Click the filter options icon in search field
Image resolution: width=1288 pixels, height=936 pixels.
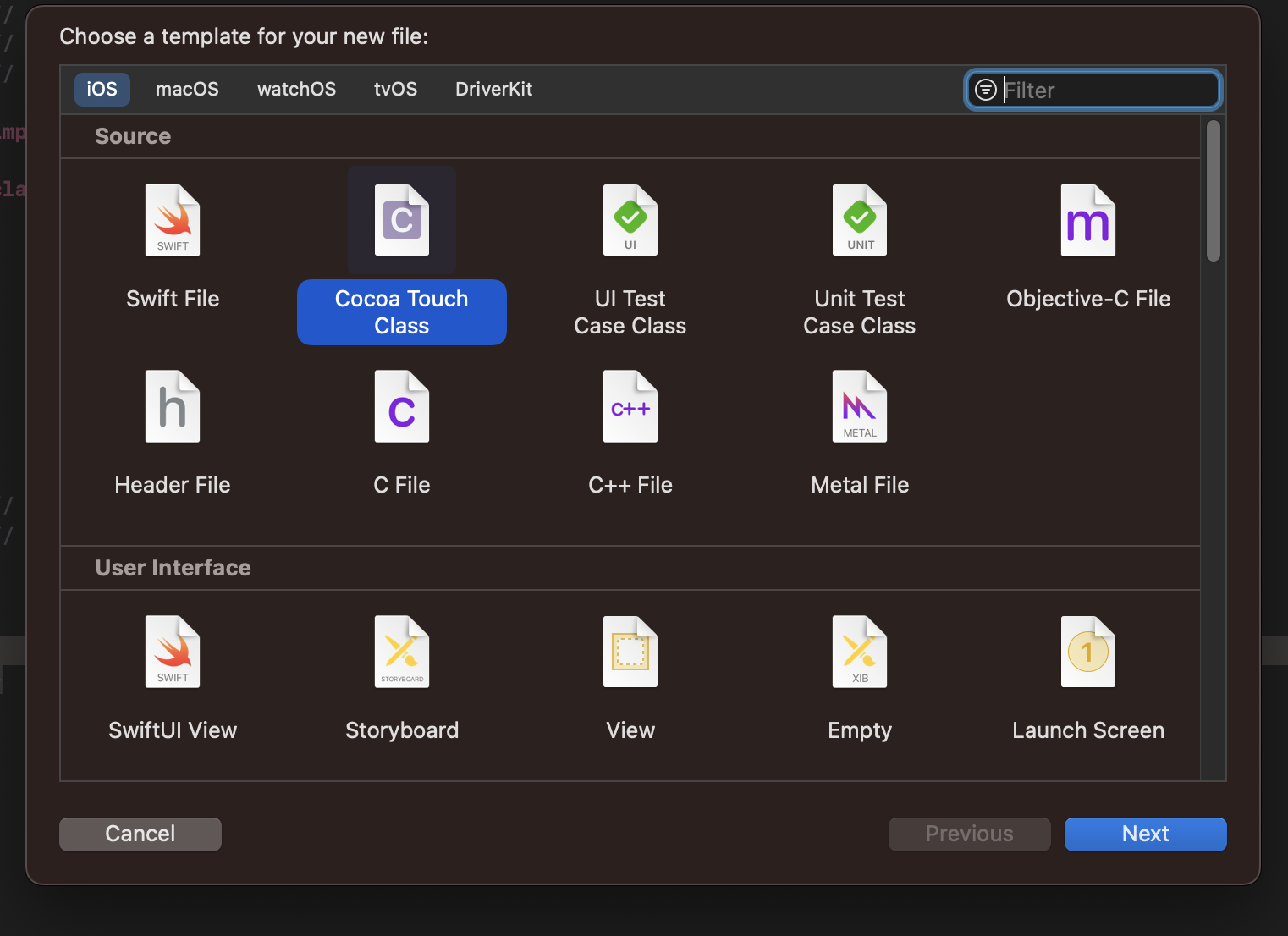(x=986, y=90)
